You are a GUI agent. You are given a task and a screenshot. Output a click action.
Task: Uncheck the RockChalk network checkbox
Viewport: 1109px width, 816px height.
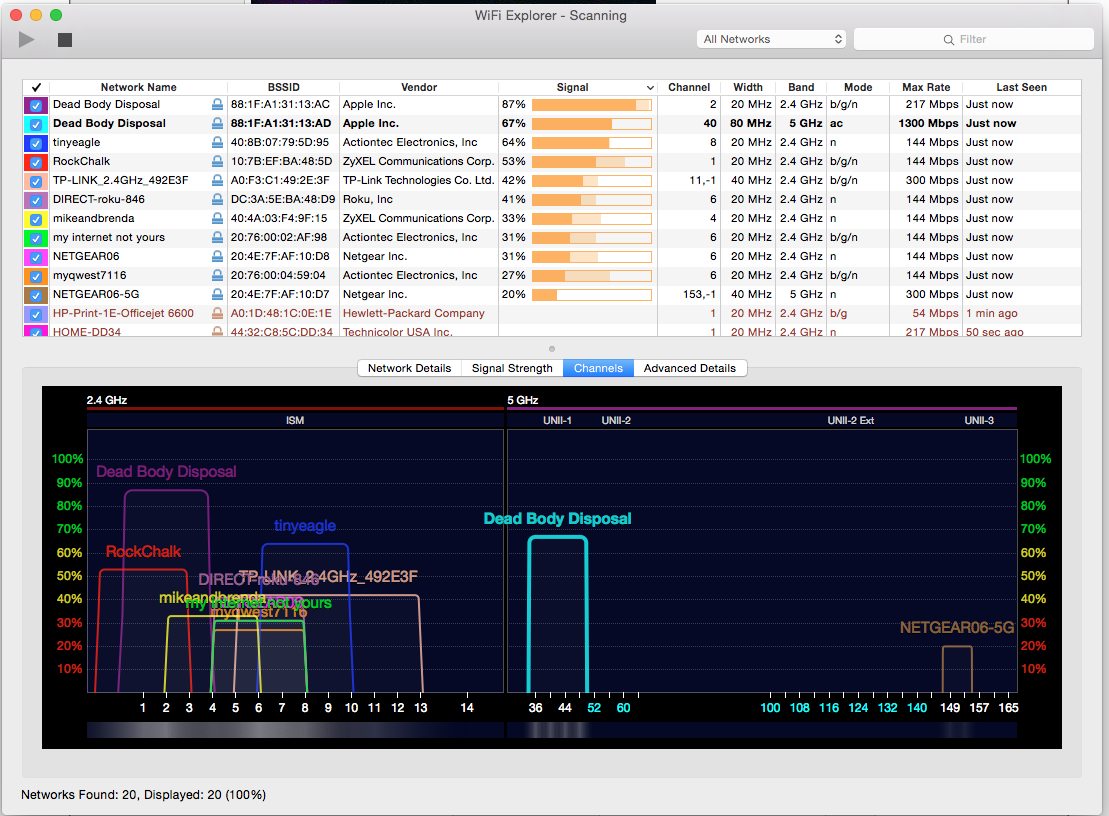click(x=36, y=162)
